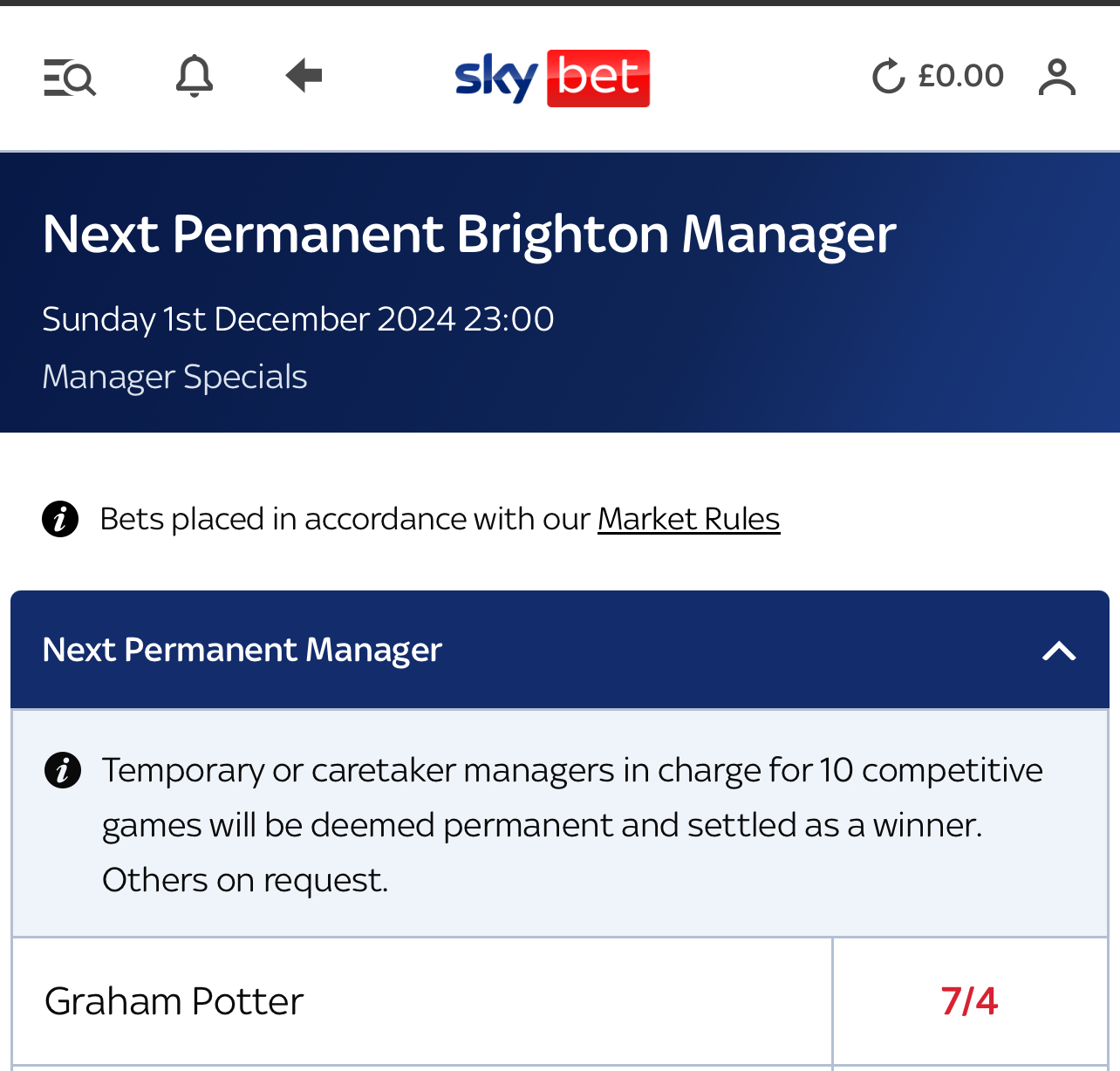This screenshot has width=1120, height=1071.
Task: Click the word 'sky' in logo
Action: tap(497, 78)
